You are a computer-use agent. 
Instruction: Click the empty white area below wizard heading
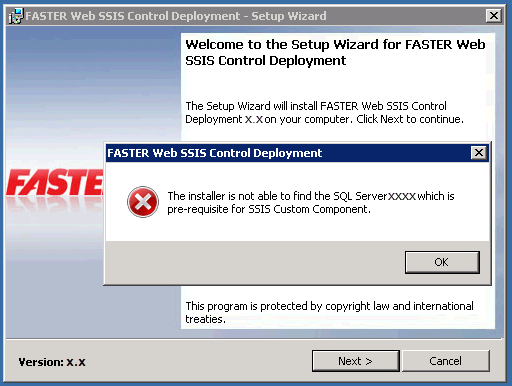337,83
